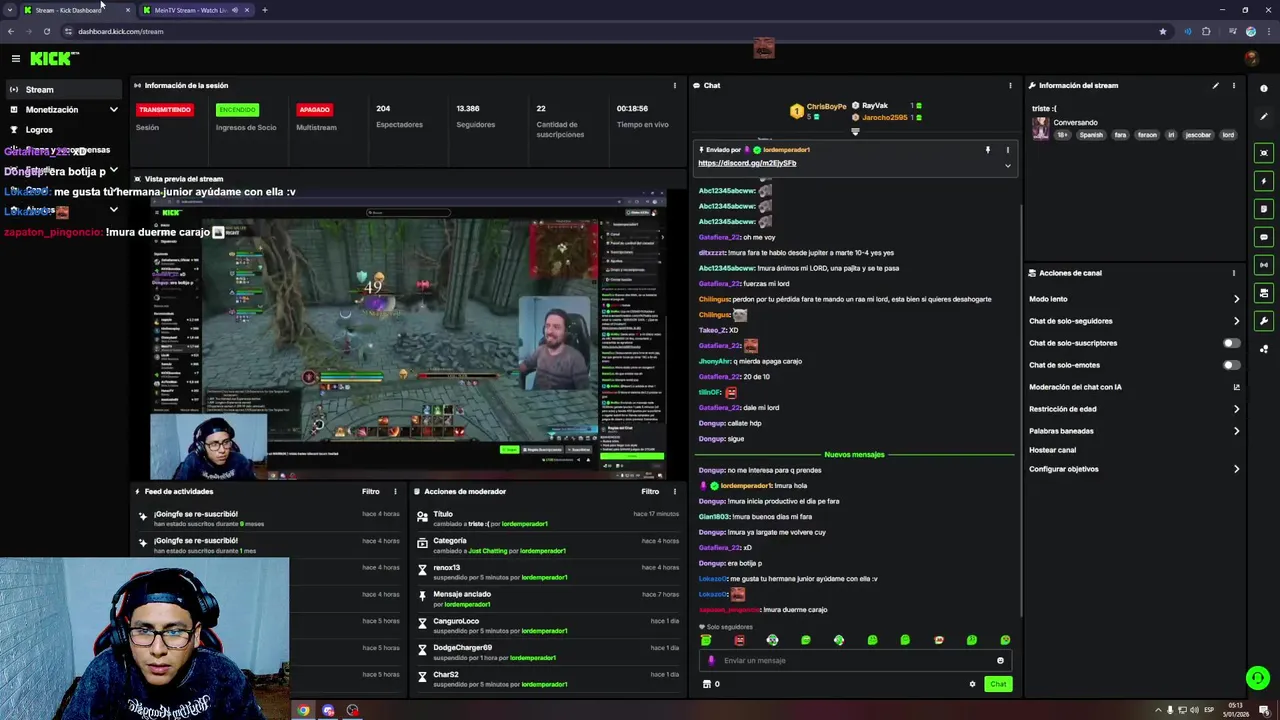Image resolution: width=1280 pixels, height=720 pixels.
Task: Open browser tab search dropdown
Action: pos(10,10)
